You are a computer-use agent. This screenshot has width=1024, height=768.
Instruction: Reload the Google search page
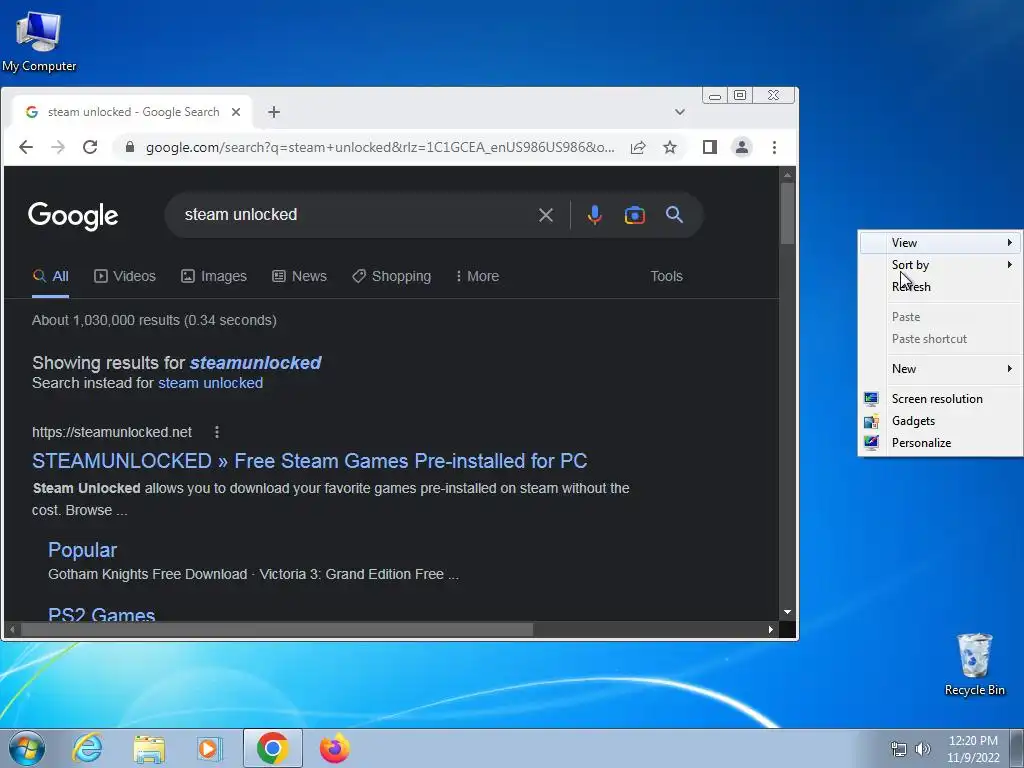point(90,147)
